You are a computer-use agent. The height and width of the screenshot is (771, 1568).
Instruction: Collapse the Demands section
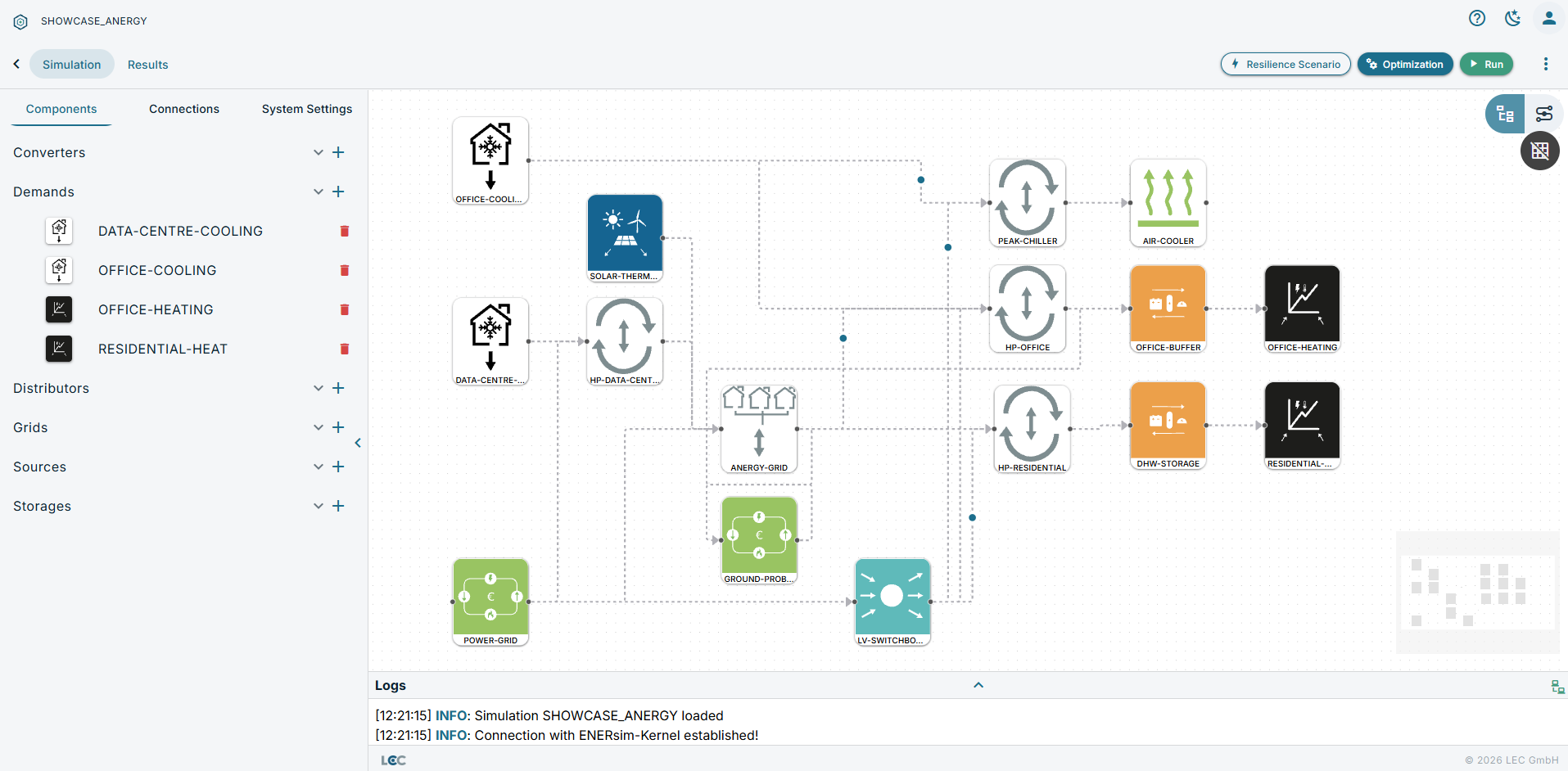click(319, 192)
